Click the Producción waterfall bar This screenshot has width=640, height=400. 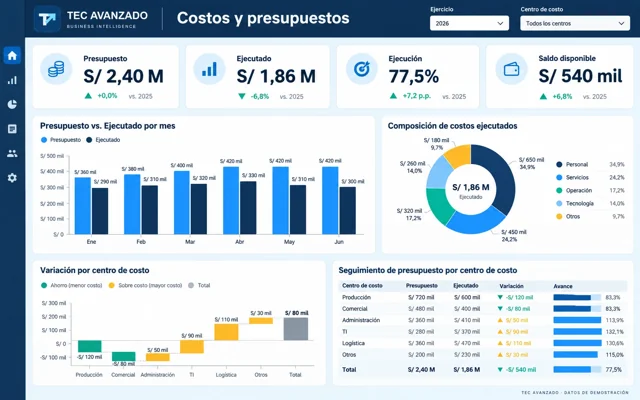coord(89,346)
